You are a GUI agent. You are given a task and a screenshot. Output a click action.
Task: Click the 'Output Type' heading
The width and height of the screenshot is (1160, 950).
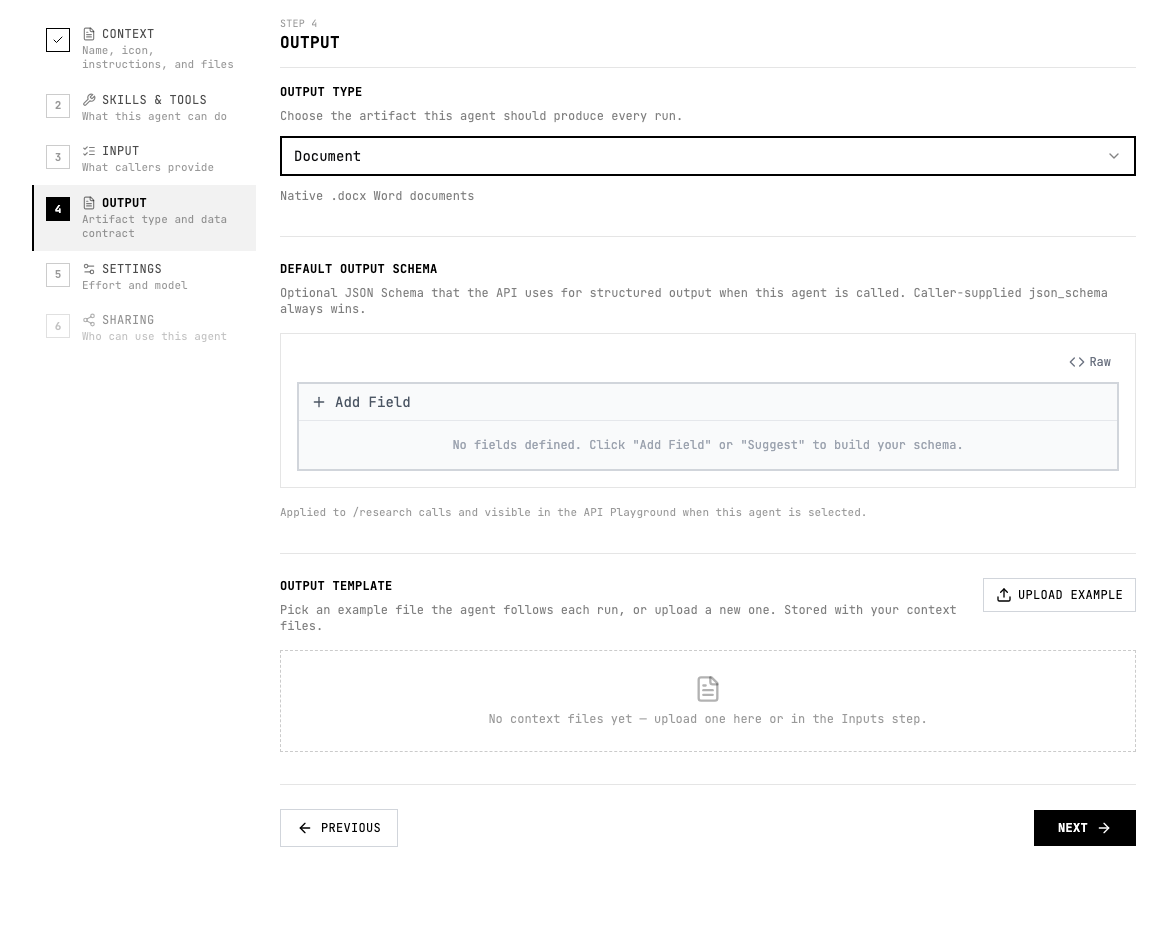click(321, 92)
